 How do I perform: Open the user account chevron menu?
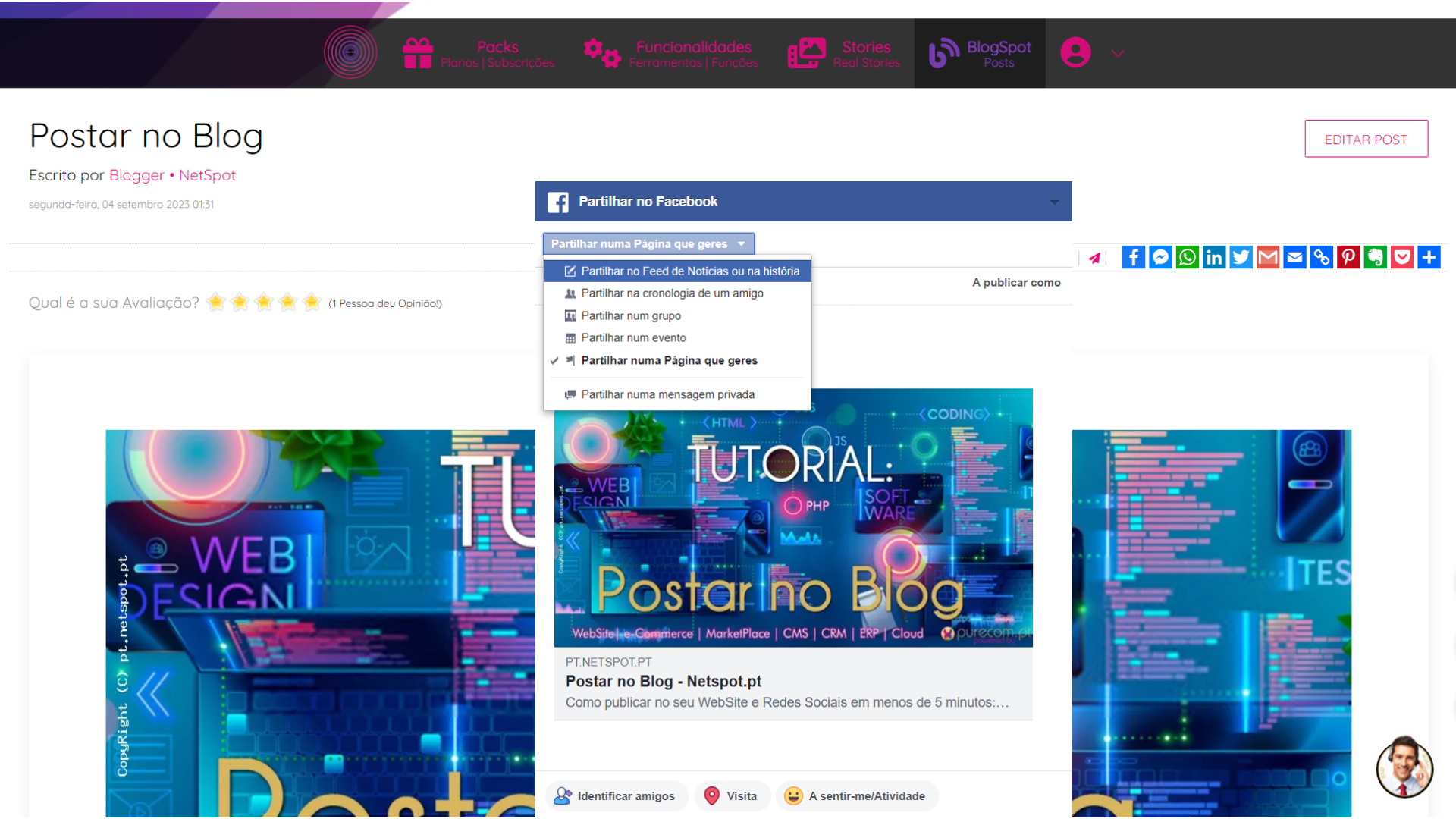tap(1118, 53)
